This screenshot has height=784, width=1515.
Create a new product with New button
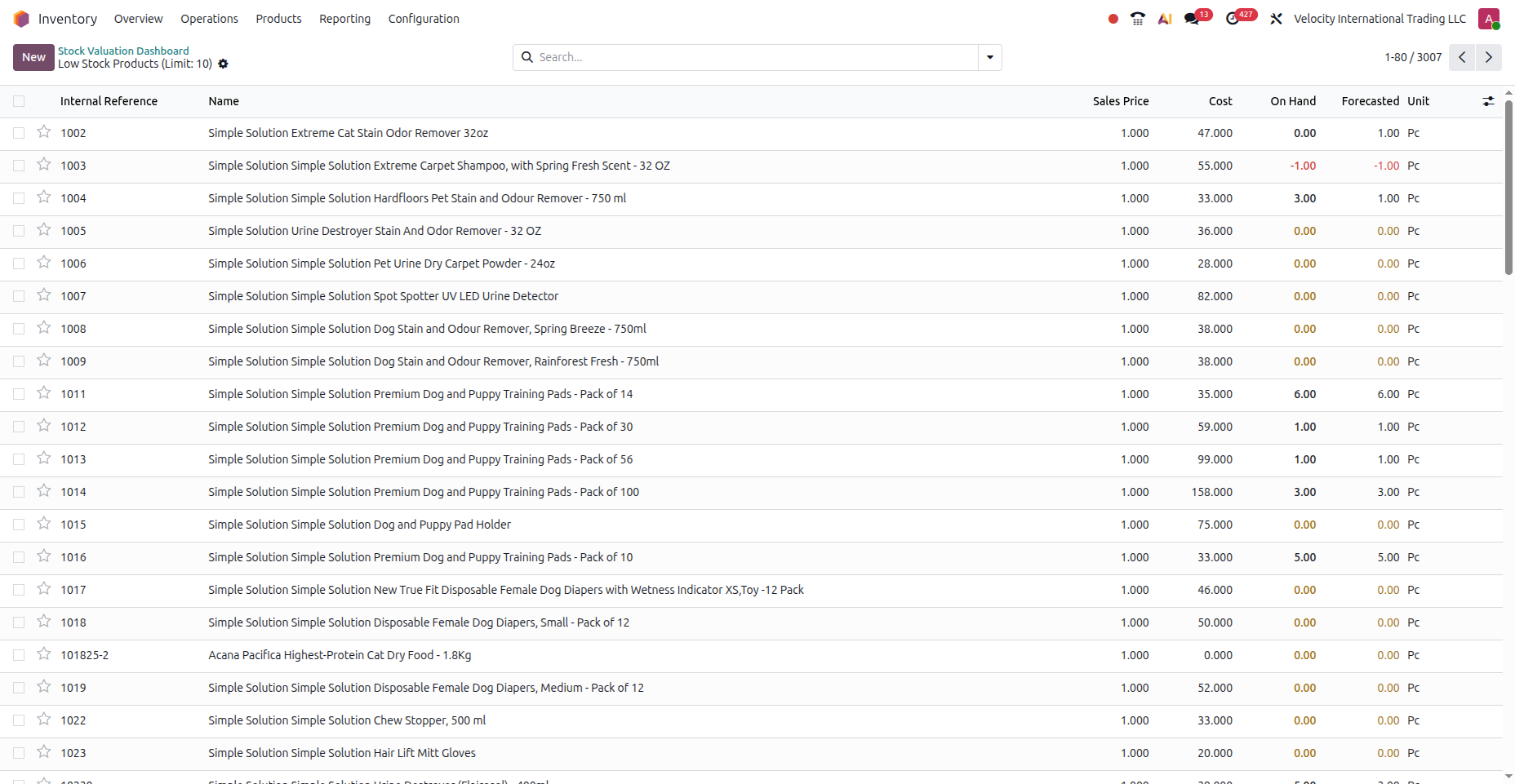(x=33, y=57)
